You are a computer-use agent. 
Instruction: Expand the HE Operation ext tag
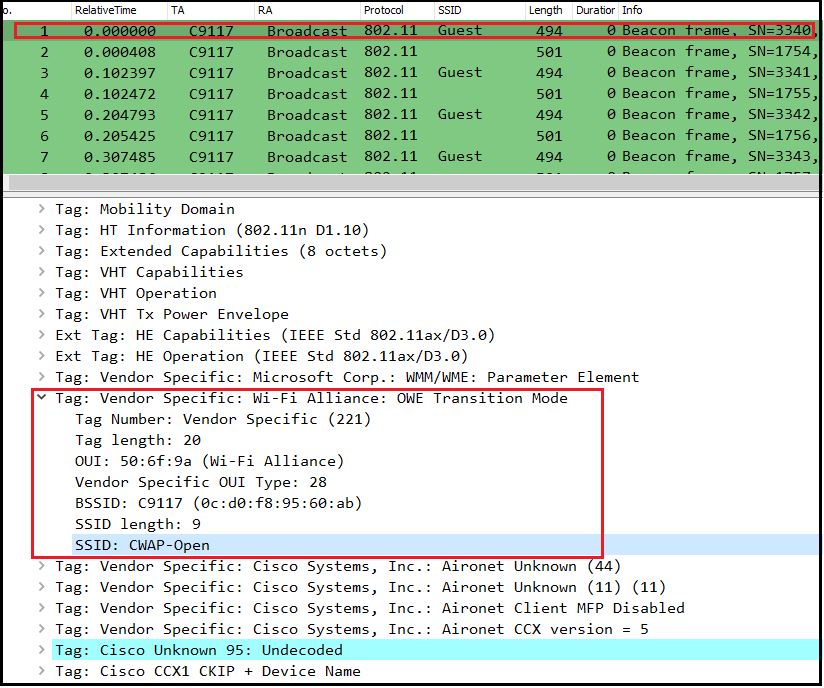40,356
